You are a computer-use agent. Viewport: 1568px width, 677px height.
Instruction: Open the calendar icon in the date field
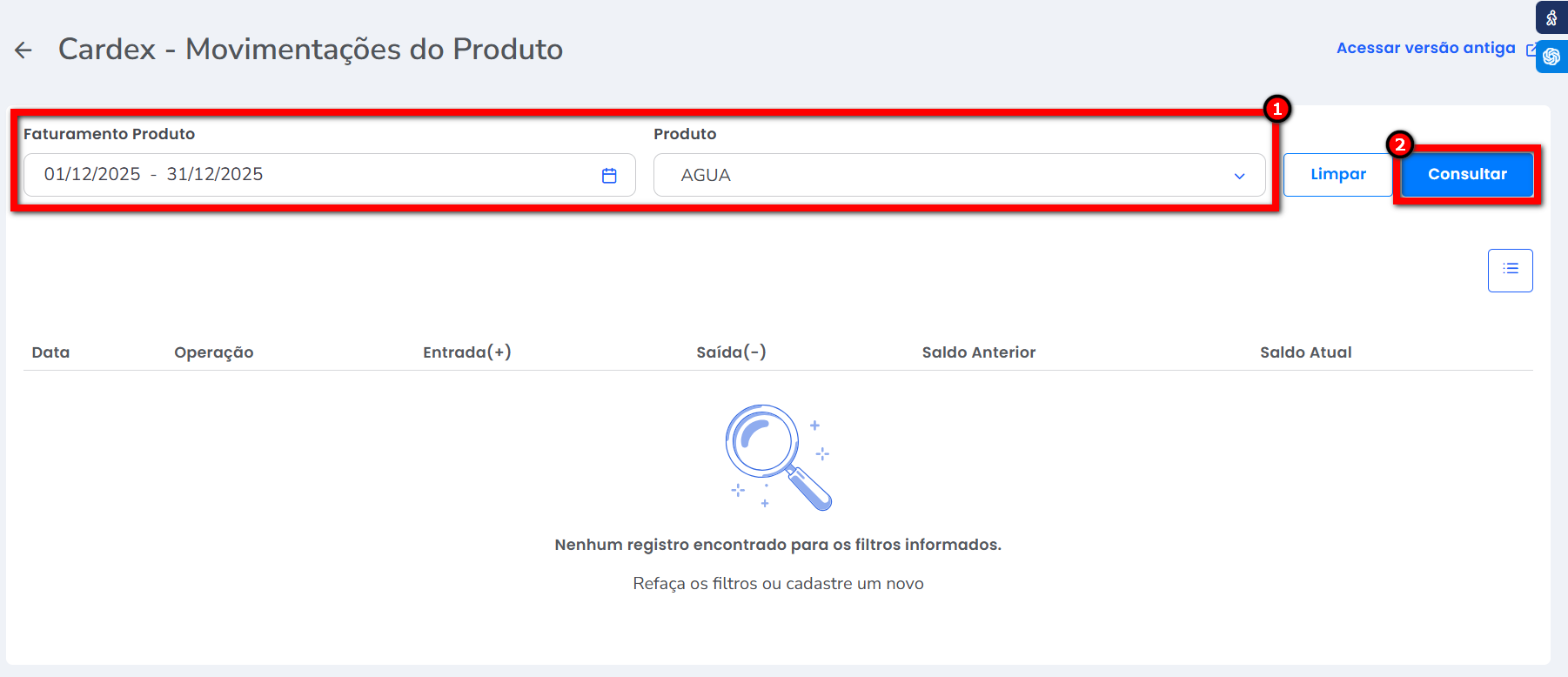[x=609, y=176]
